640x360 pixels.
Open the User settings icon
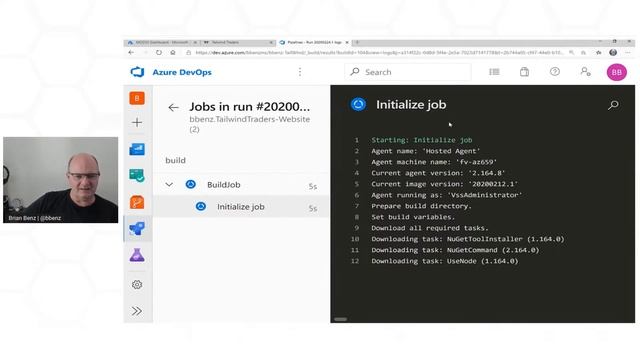(585, 72)
